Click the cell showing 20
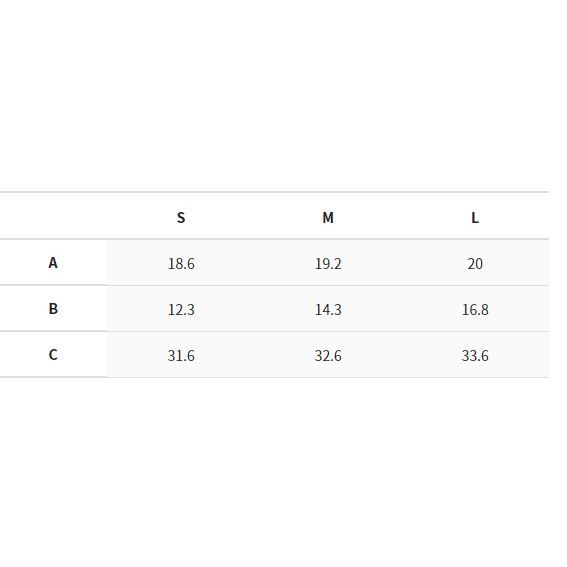 [x=475, y=263]
